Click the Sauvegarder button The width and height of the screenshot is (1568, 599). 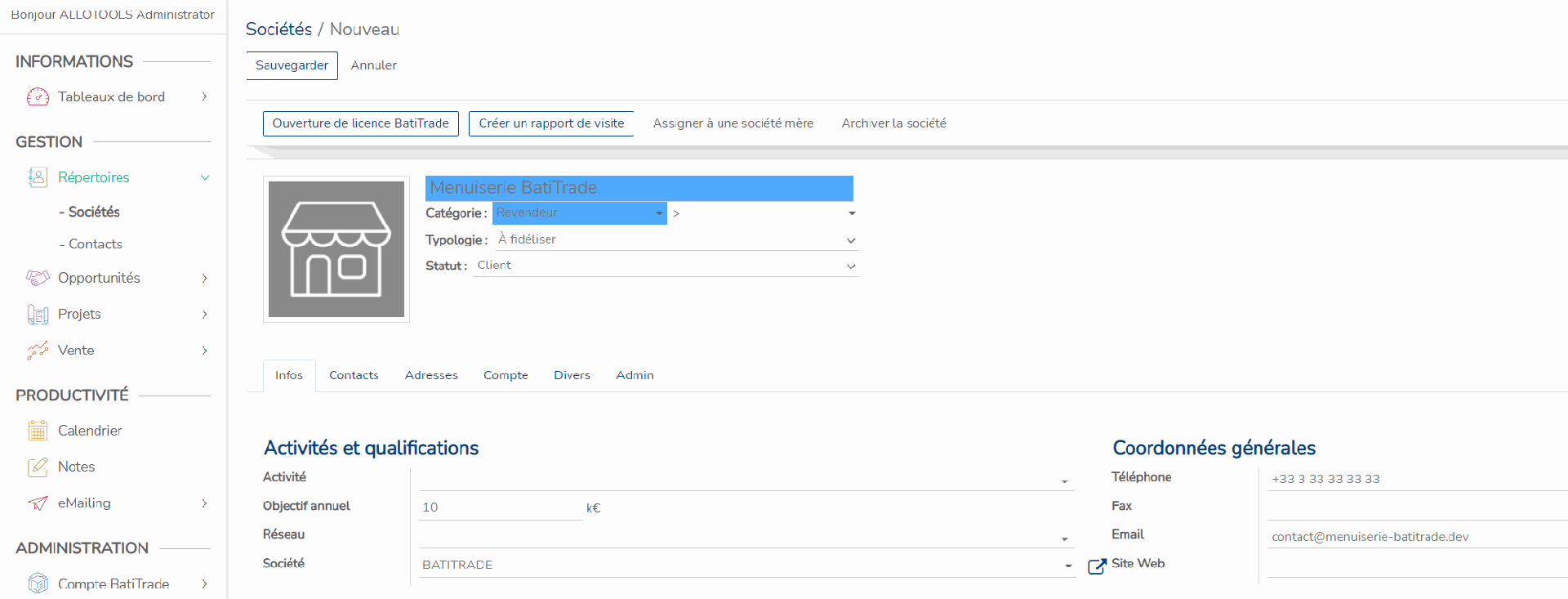[292, 65]
